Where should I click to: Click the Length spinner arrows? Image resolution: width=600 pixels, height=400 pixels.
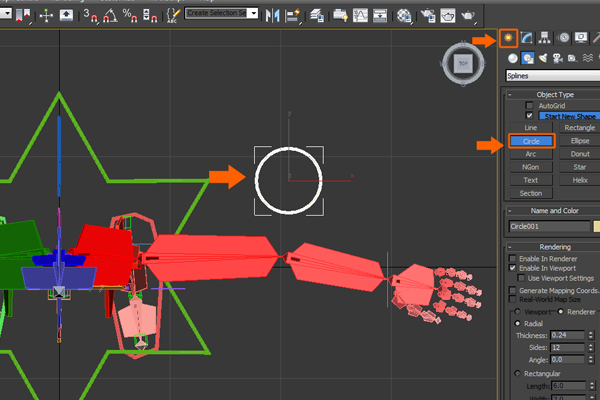pyautogui.click(x=592, y=386)
